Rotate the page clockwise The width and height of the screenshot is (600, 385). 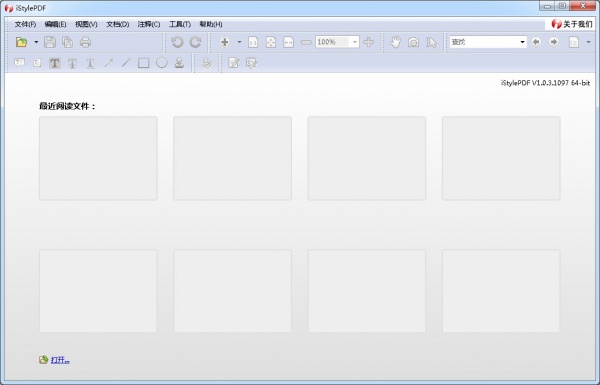point(196,42)
